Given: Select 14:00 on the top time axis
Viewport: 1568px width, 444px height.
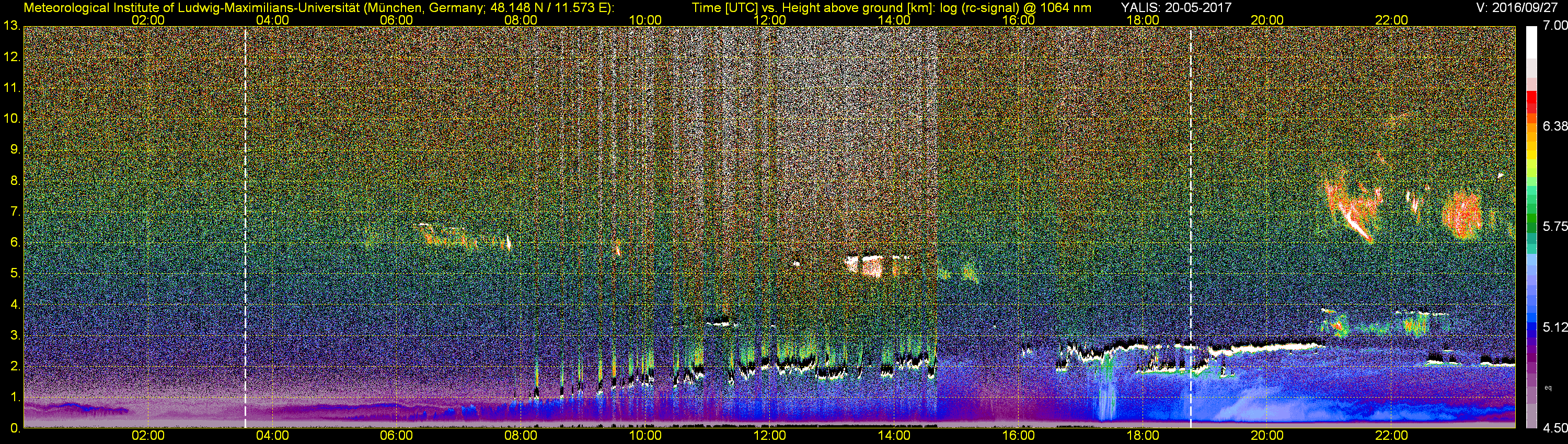Looking at the screenshot, I should click(894, 20).
